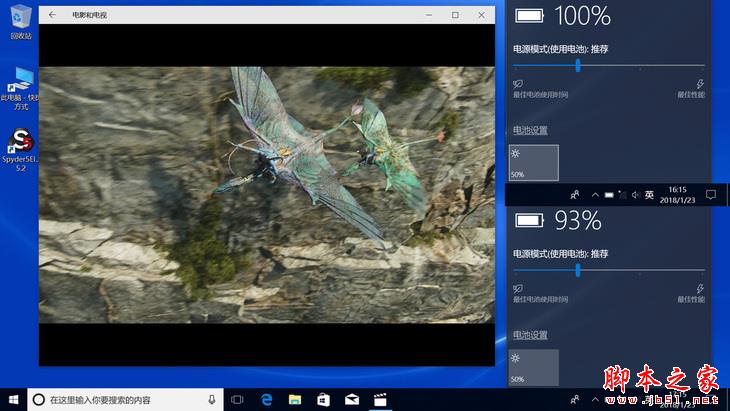This screenshot has width=730, height=411.
Task: Open the Action Center notification icon
Action: click(710, 195)
